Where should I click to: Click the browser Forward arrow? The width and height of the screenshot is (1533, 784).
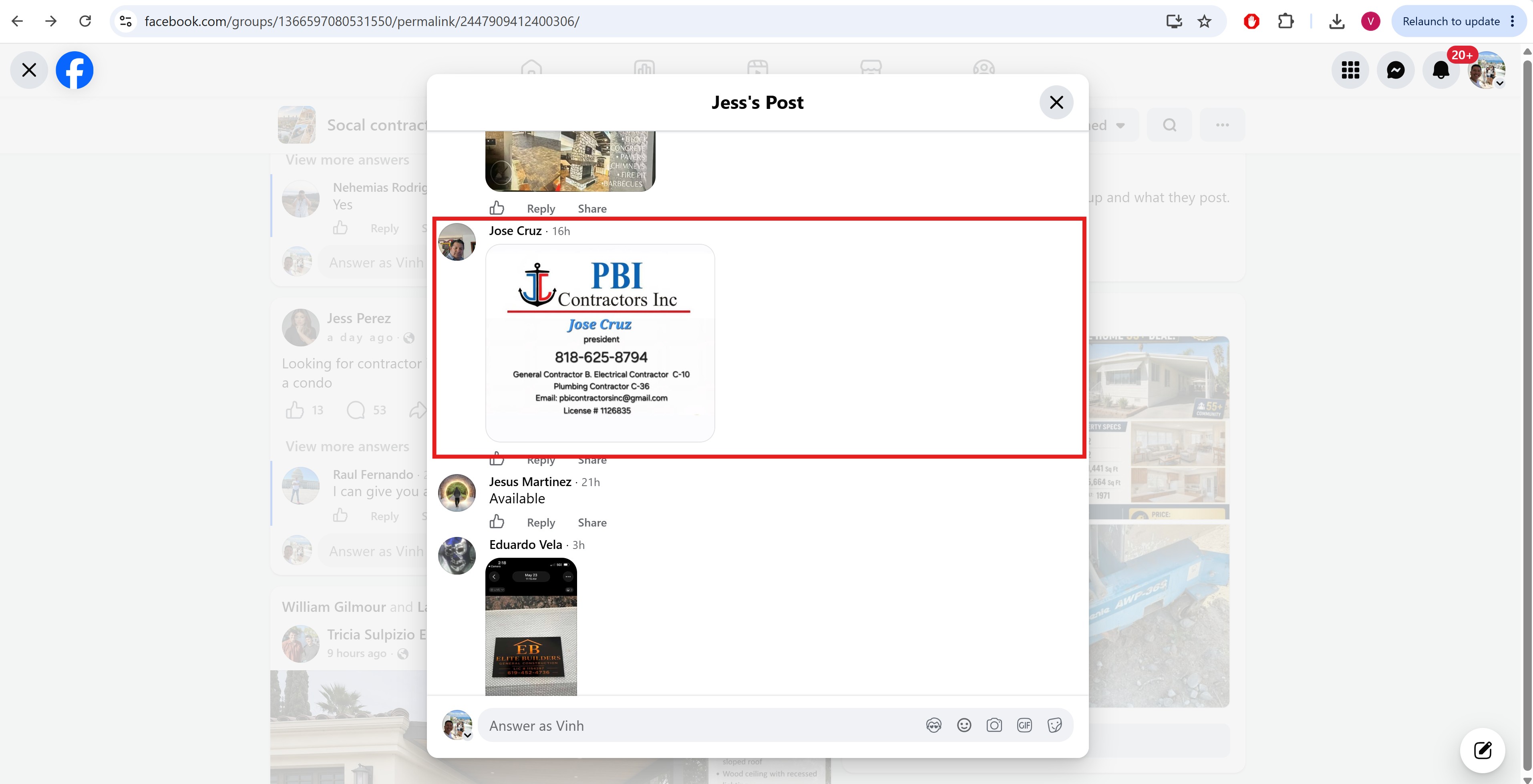point(51,21)
